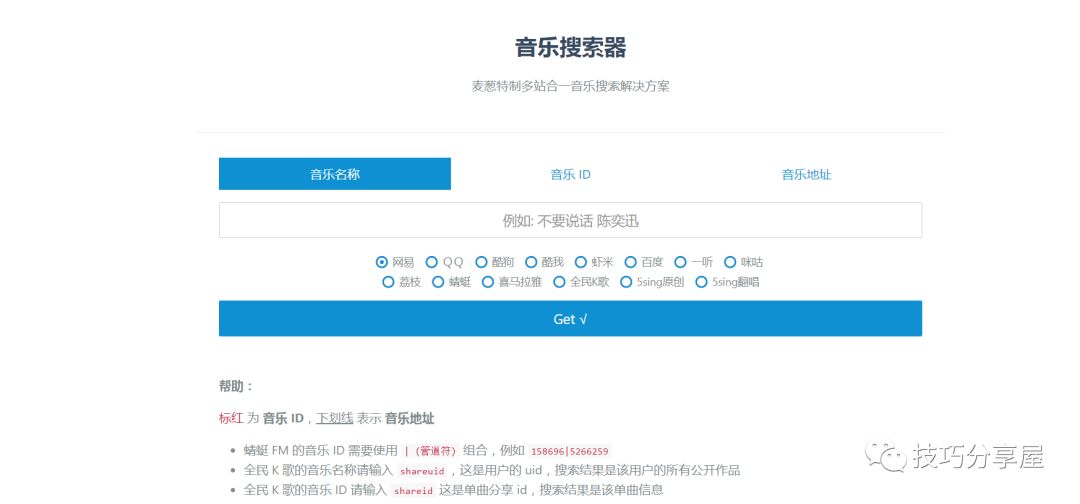Choose the 酷我 radio option

(531, 262)
